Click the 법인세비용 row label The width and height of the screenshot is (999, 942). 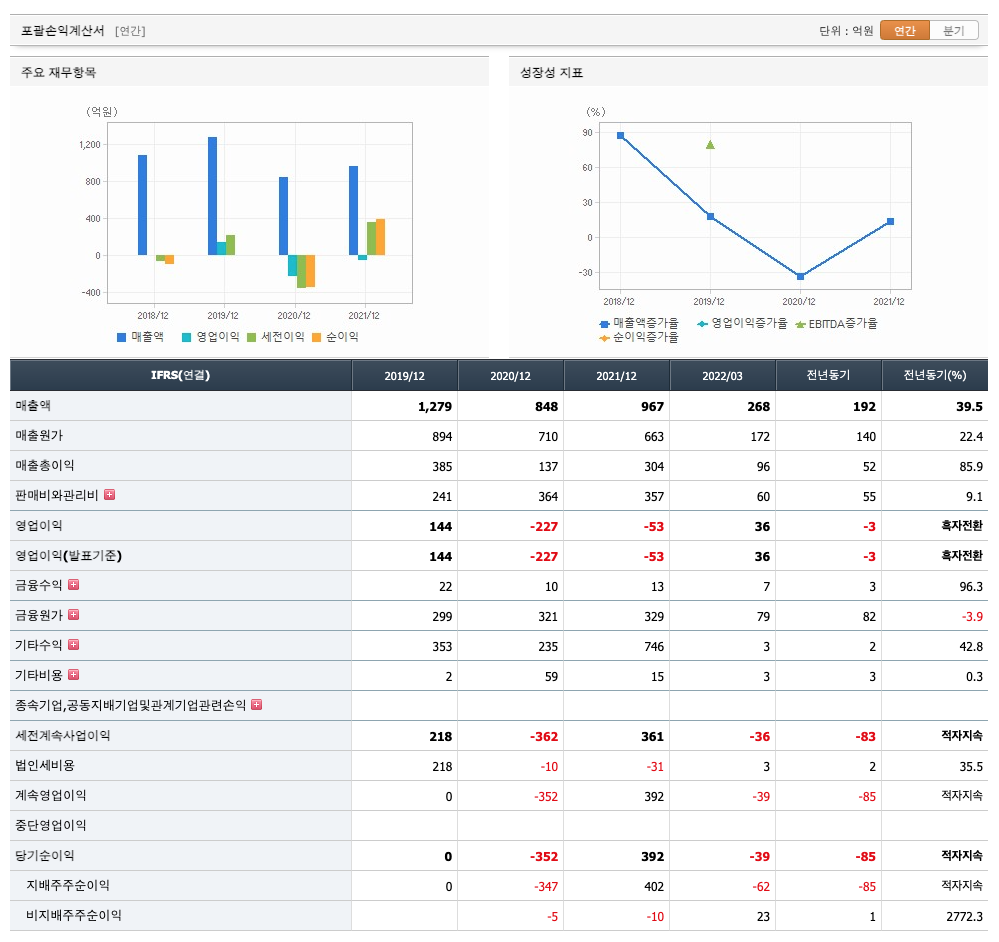pos(45,765)
